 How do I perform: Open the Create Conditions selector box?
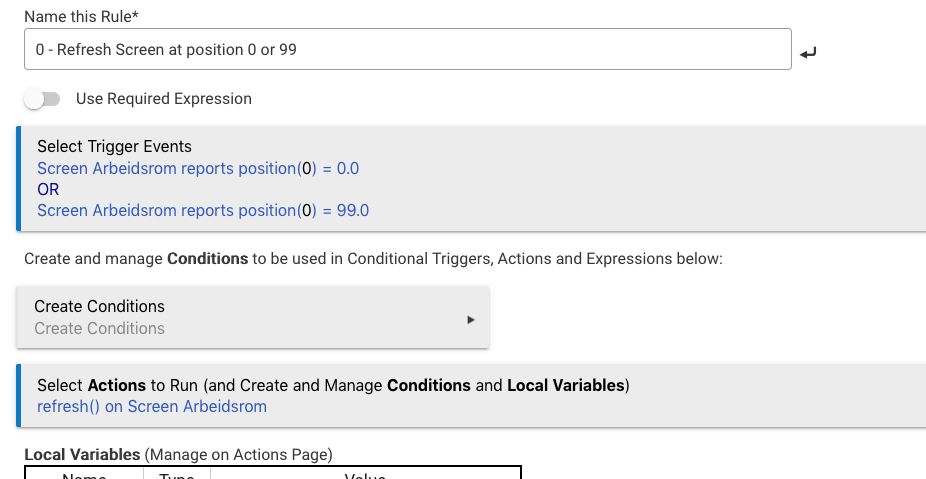point(252,317)
